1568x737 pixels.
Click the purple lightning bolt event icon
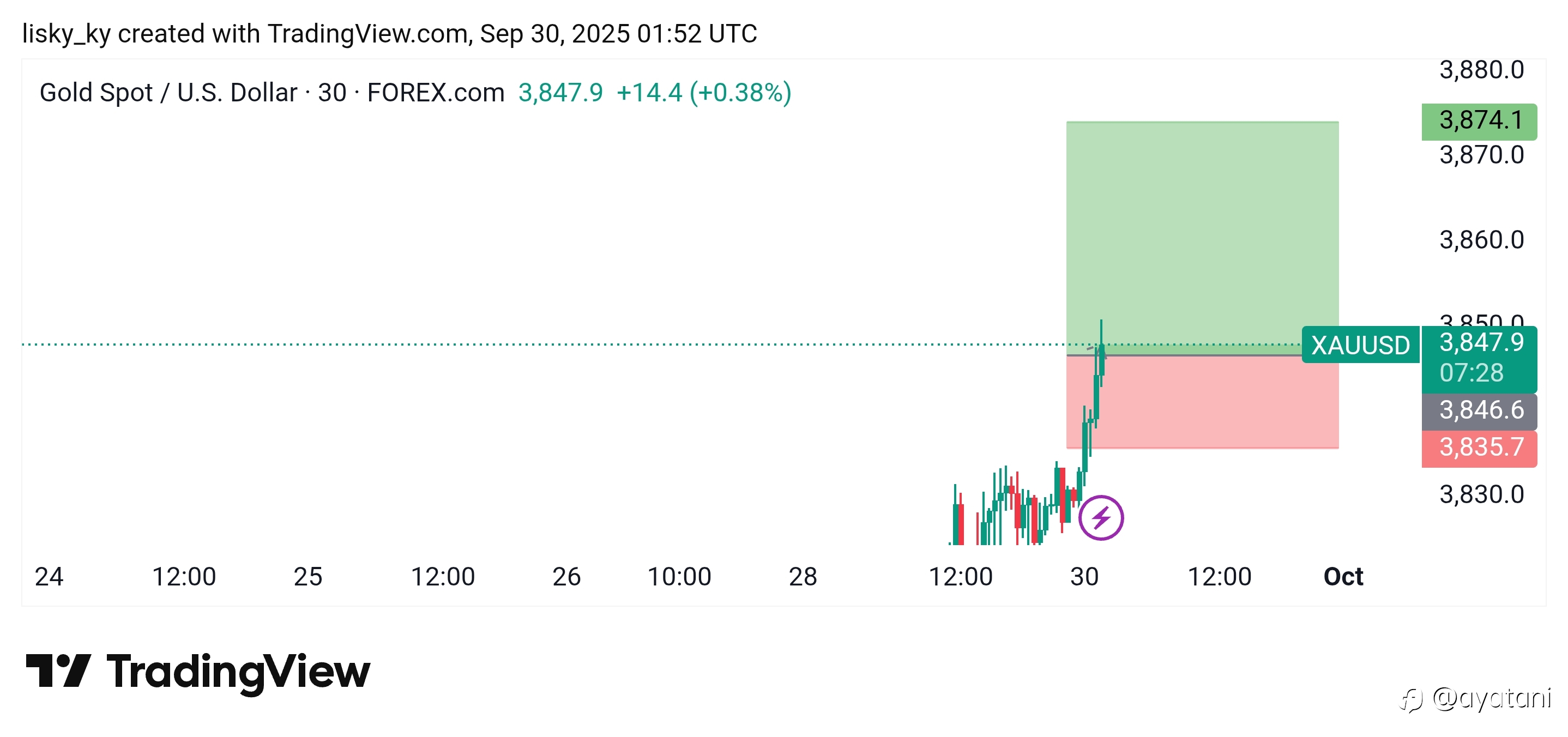coord(1101,518)
